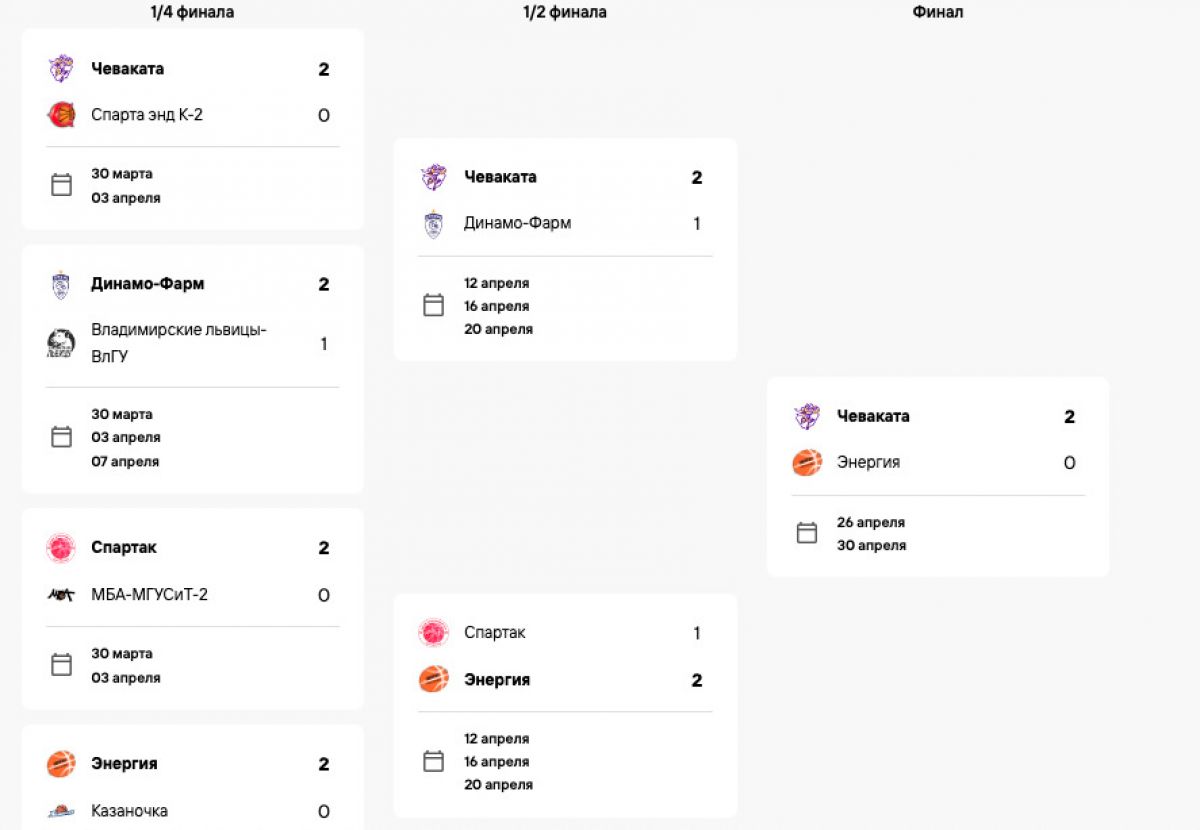Click МБА-МГУСиТ-2 team logo
The height and width of the screenshot is (830, 1200).
click(61, 595)
